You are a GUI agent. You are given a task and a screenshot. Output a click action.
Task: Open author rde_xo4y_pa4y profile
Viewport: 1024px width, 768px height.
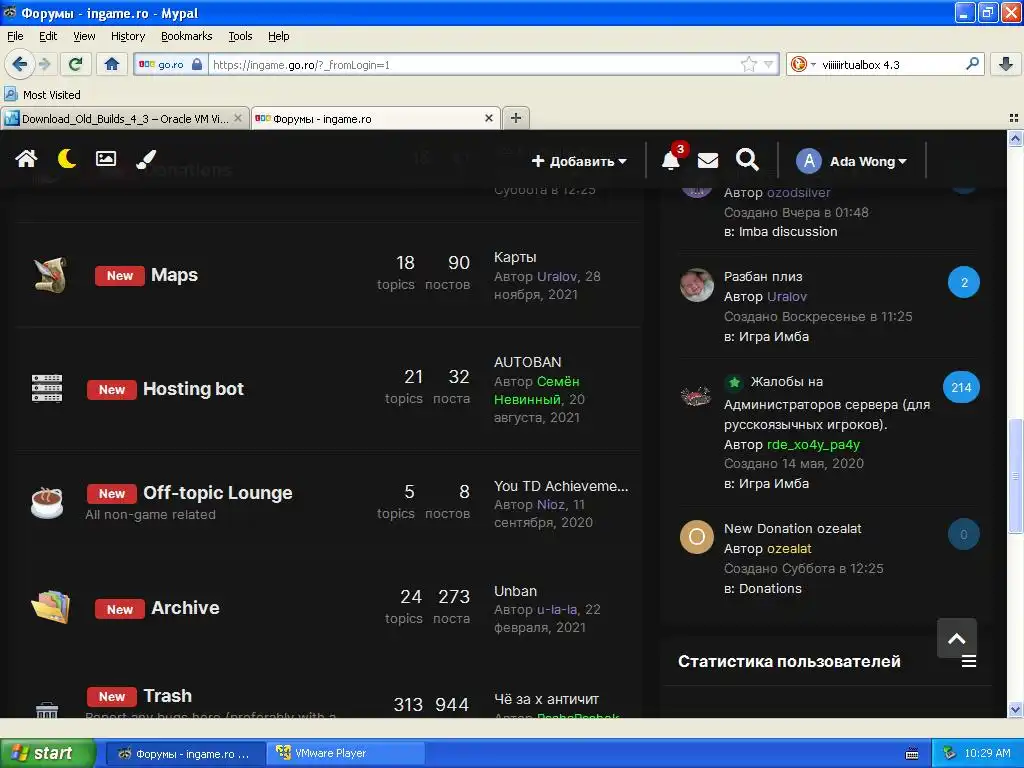pyautogui.click(x=813, y=444)
